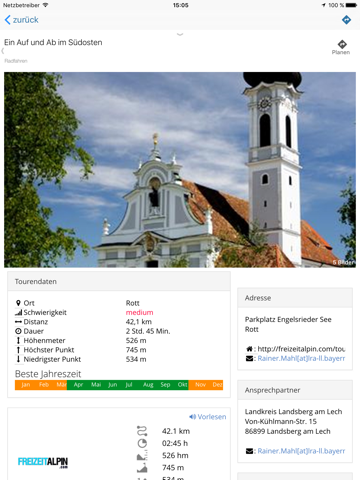Open the church photo gallery image

pyautogui.click(x=180, y=170)
